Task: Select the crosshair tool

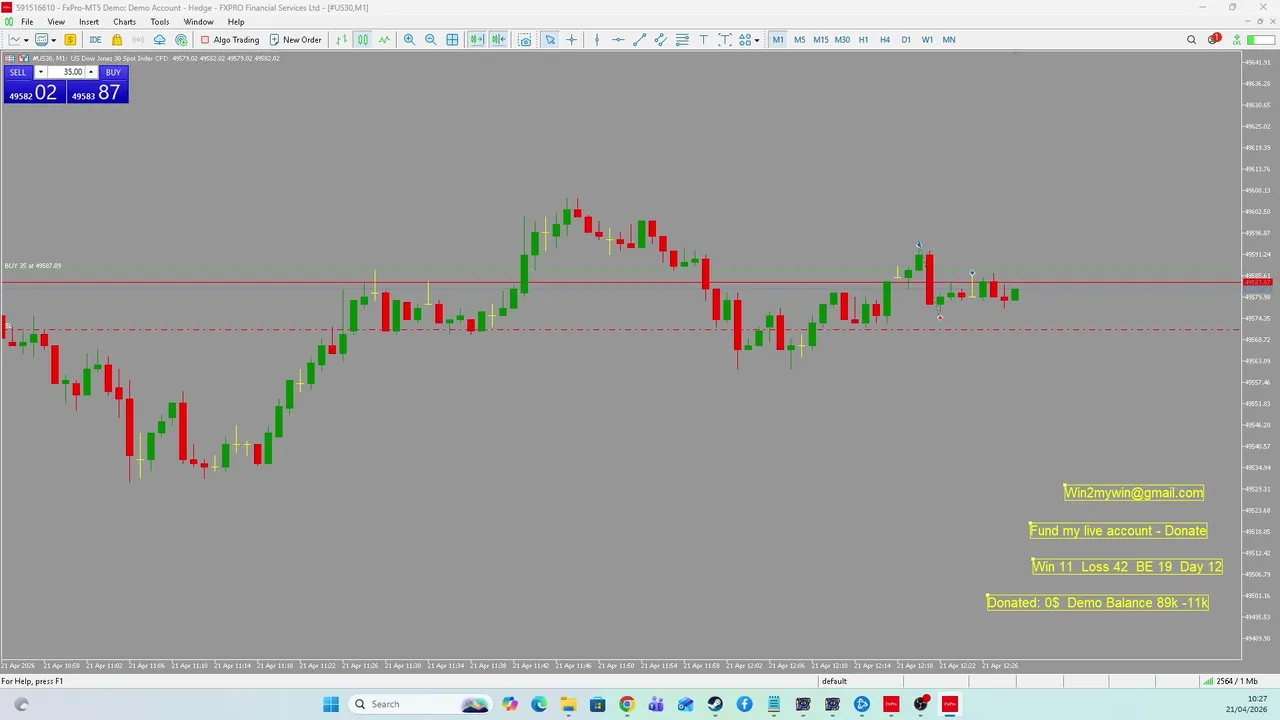Action: pyautogui.click(x=572, y=40)
